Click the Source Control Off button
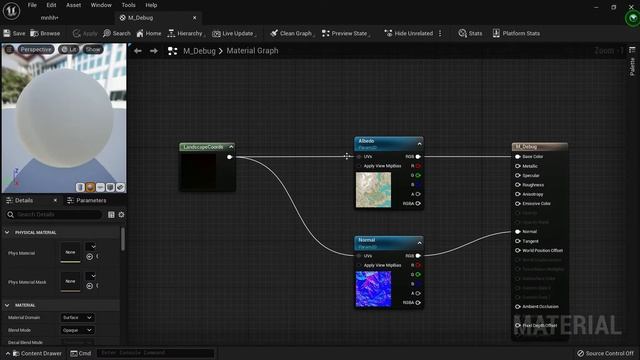640x360 pixels. tap(605, 353)
